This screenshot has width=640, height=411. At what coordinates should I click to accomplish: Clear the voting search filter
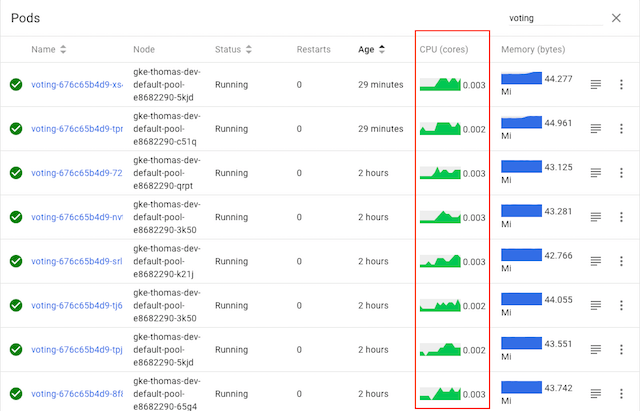point(615,18)
